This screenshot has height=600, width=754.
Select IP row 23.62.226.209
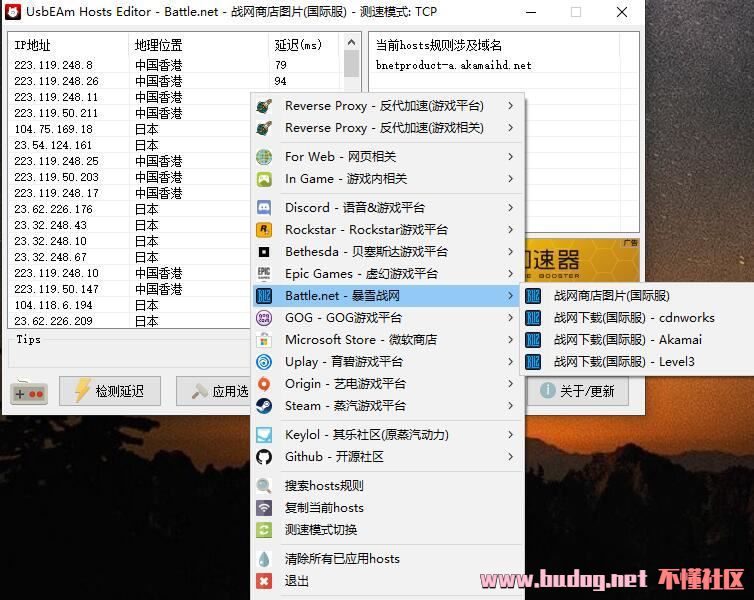130,321
